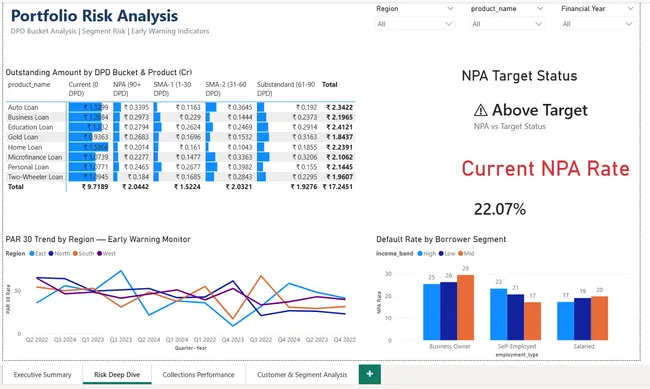This screenshot has height=389, width=650.
Task: Select the East region legend marker
Action: click(x=32, y=253)
